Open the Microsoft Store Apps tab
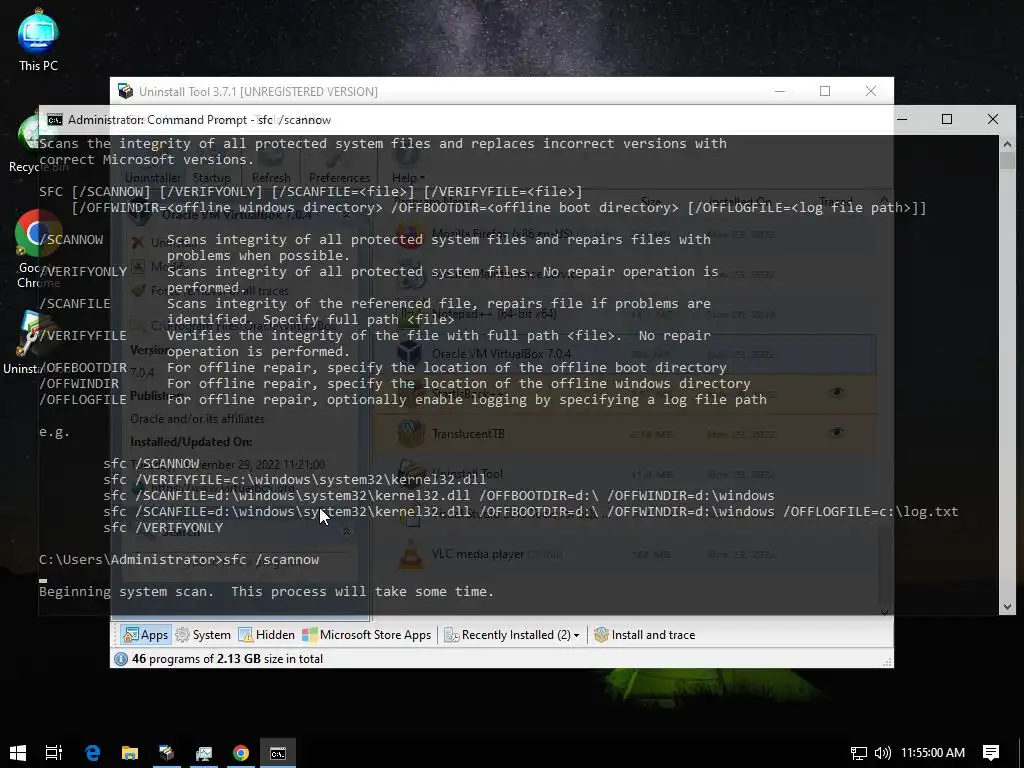Image resolution: width=1024 pixels, height=768 pixels. [366, 635]
